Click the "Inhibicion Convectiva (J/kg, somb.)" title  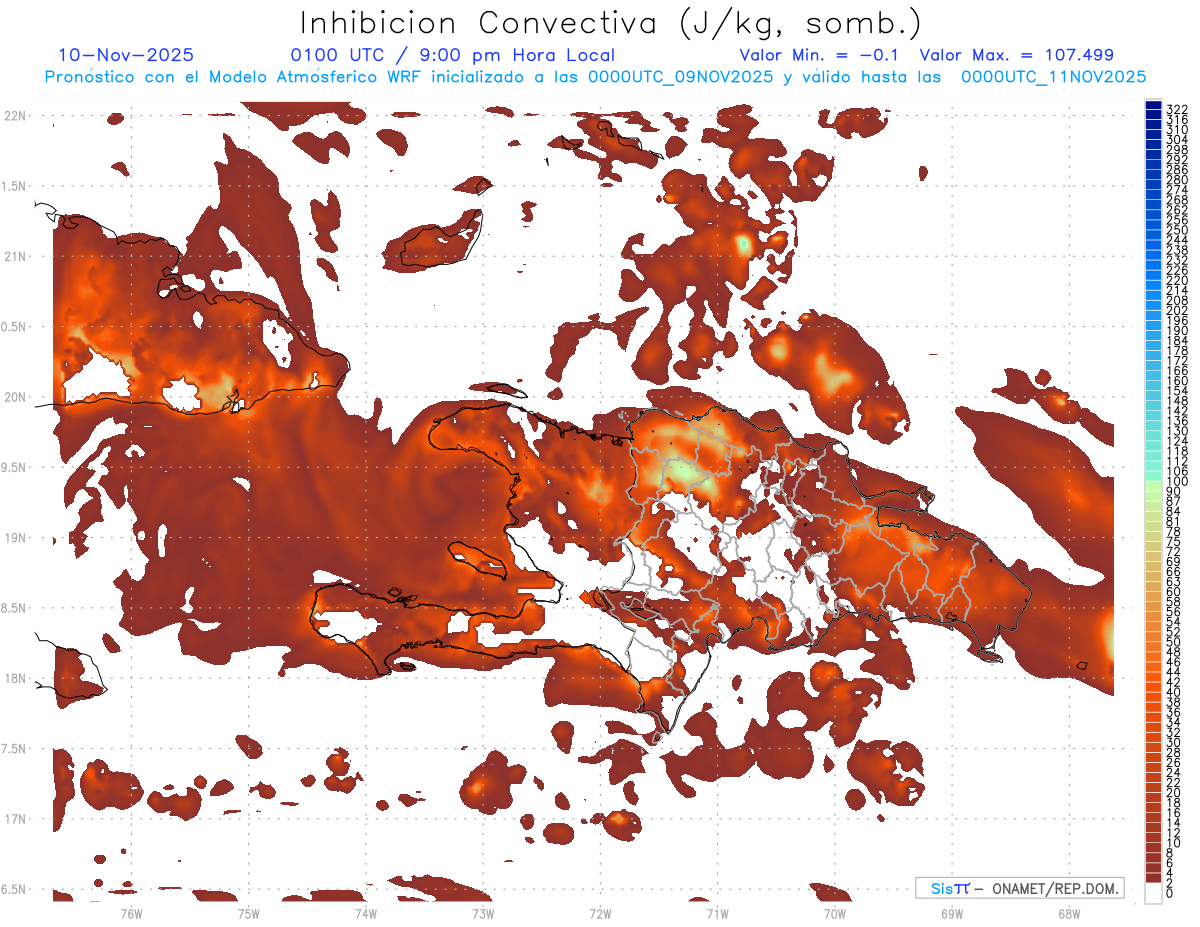[x=611, y=22]
